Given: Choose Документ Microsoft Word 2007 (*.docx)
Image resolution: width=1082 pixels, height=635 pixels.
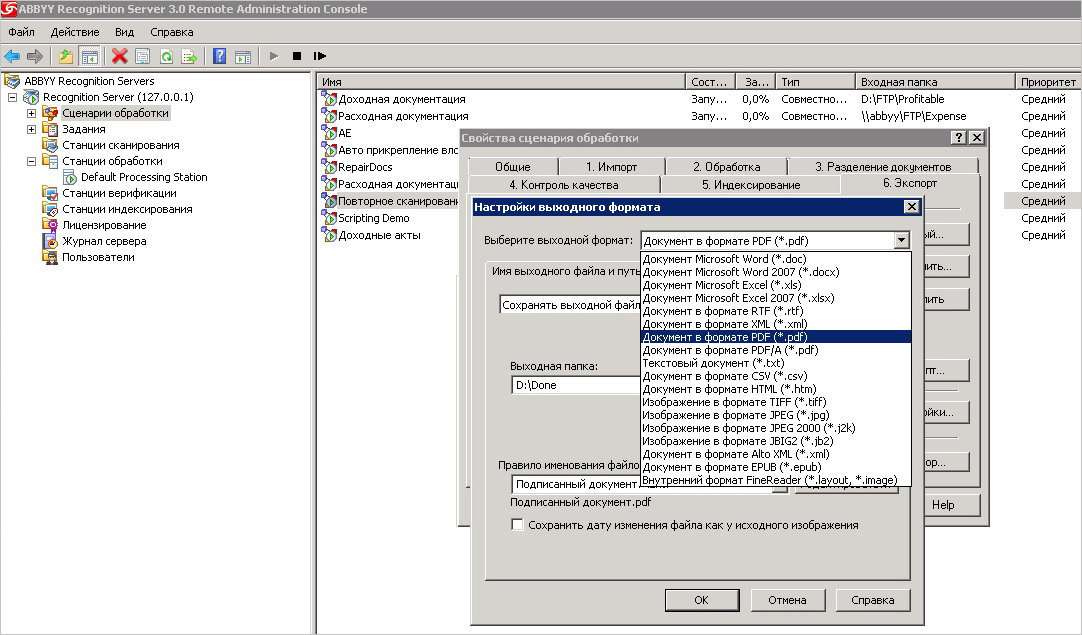Looking at the screenshot, I should click(x=776, y=272).
